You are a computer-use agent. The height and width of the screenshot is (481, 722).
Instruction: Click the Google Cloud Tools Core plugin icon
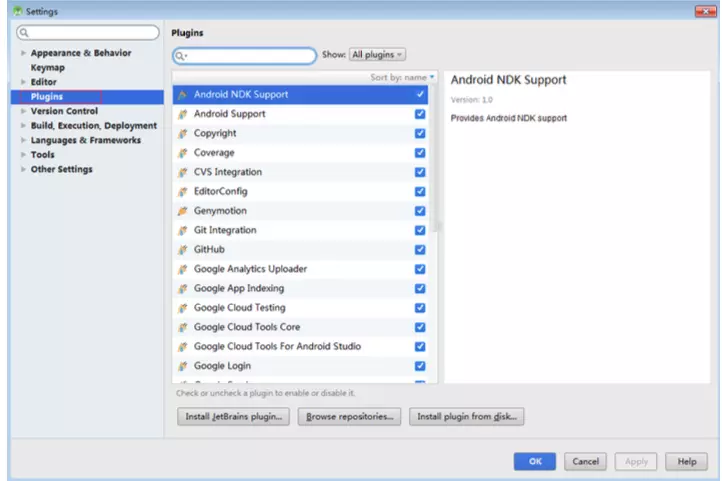[x=182, y=327]
